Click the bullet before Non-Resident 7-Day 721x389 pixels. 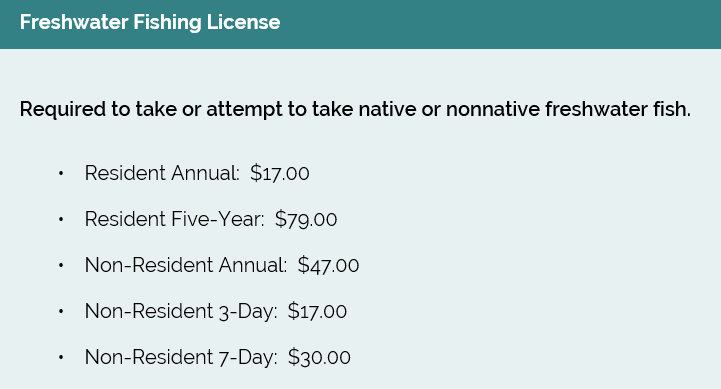(61, 357)
